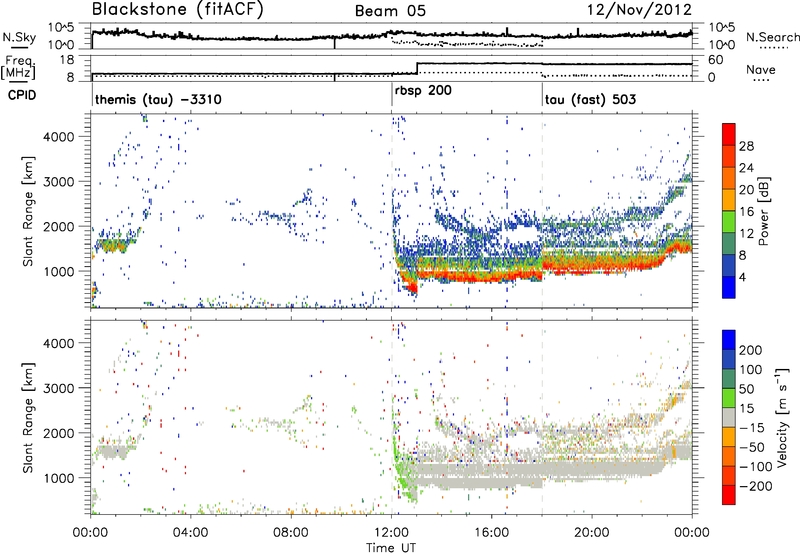The height and width of the screenshot is (554, 800).
Task: Click the '1000' tick on Velocity panel
Action: tap(59, 478)
